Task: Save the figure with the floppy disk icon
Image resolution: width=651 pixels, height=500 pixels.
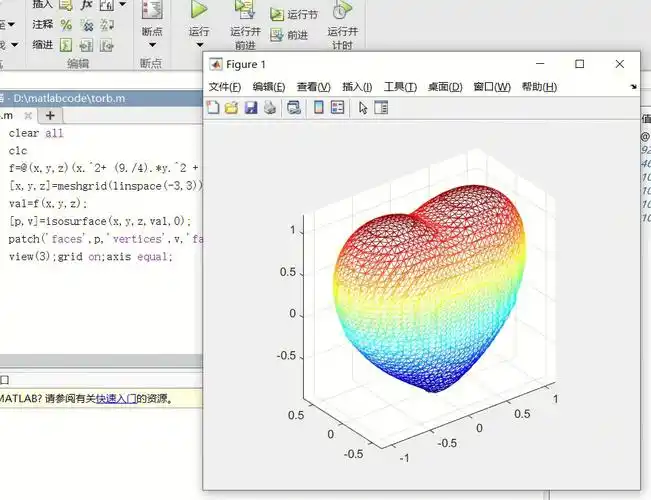Action: click(251, 108)
